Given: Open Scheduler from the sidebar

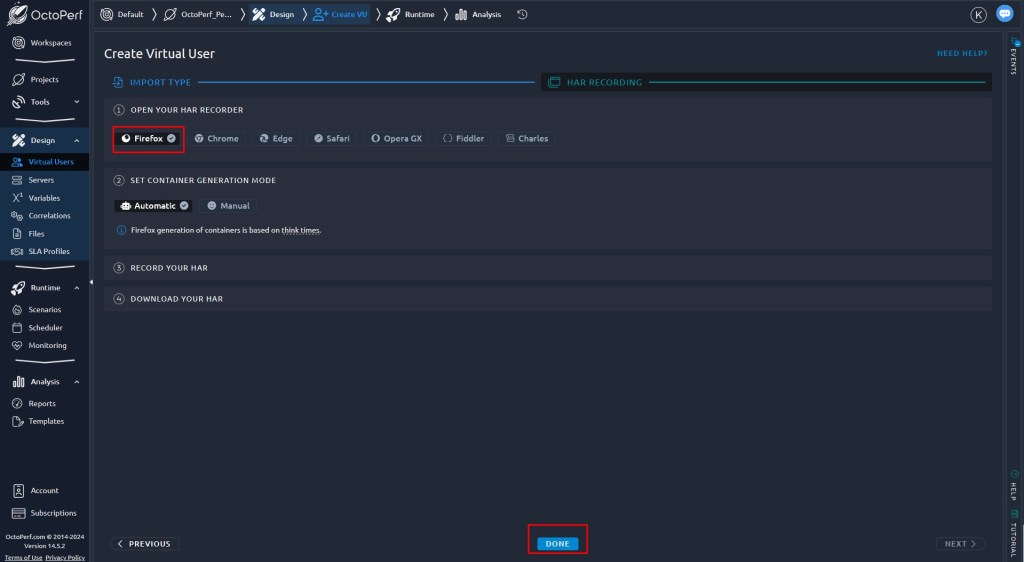Looking at the screenshot, I should 45,327.
